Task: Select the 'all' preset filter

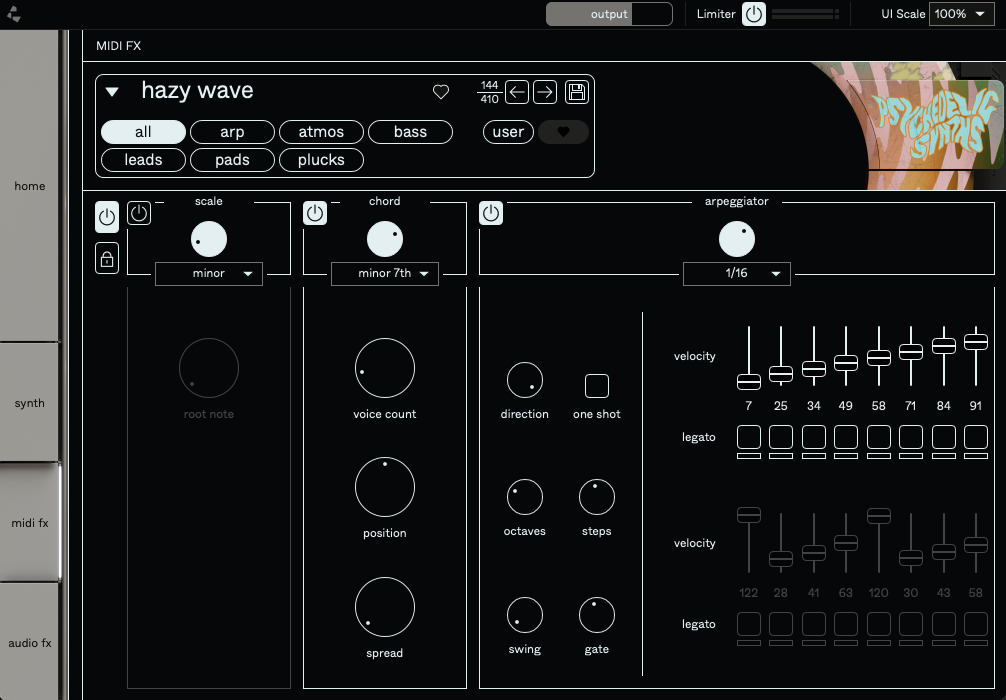Action: pyautogui.click(x=144, y=132)
